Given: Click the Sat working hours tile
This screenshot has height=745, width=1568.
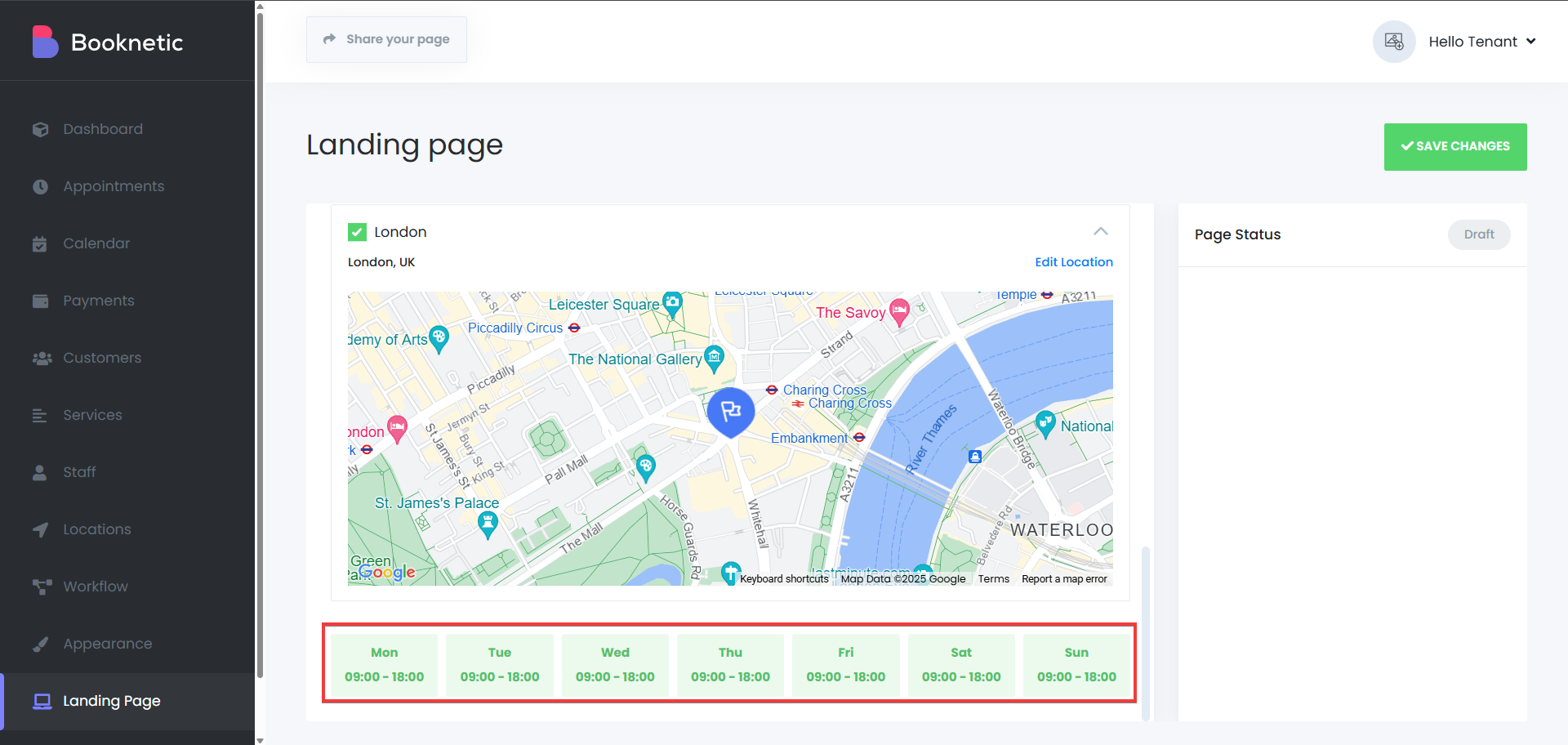Looking at the screenshot, I should [961, 665].
